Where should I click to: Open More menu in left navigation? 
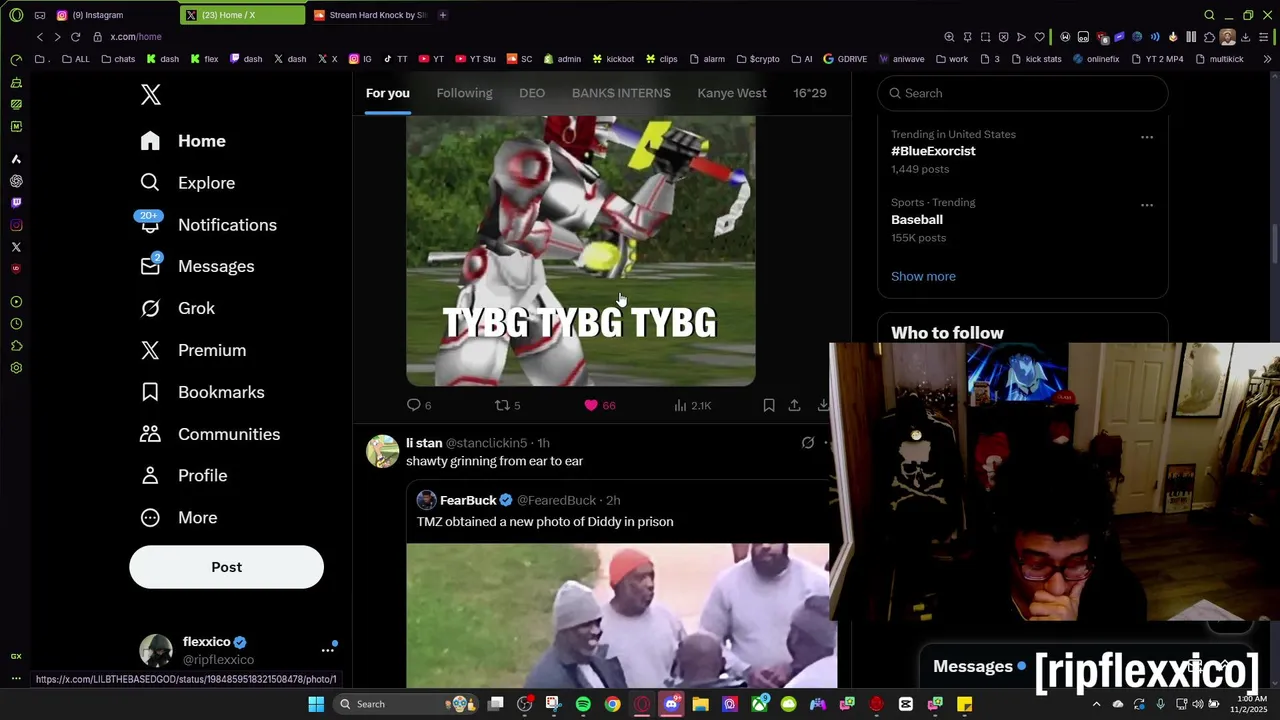[179, 518]
